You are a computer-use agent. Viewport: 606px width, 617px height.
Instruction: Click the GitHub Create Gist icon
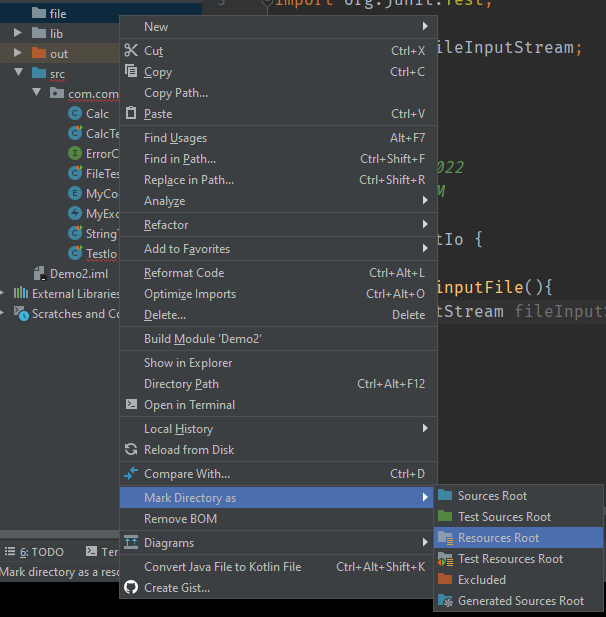click(131, 587)
